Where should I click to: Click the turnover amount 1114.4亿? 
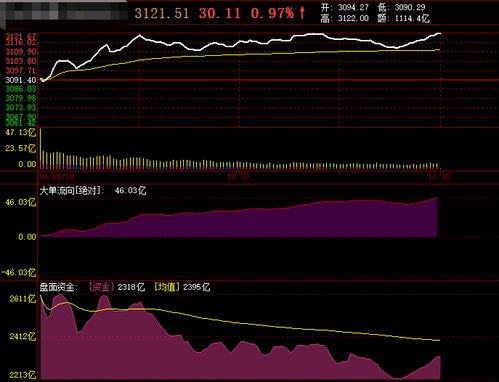coord(412,18)
